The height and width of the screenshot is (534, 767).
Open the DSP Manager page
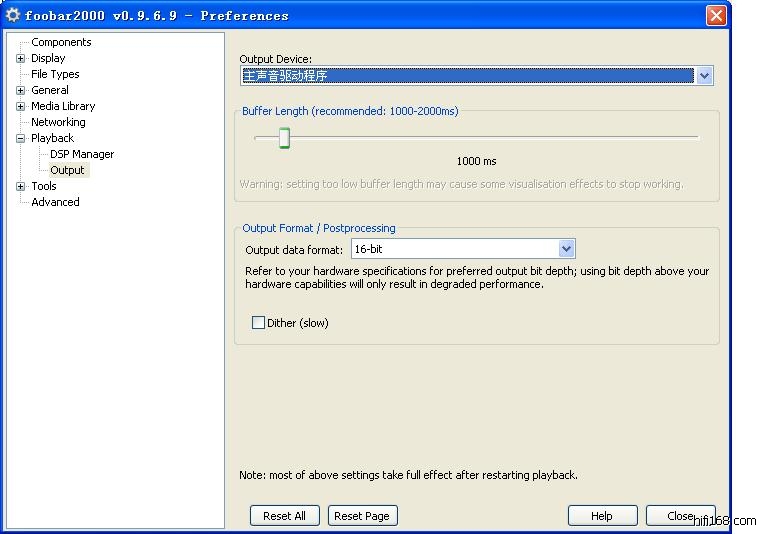[82, 154]
